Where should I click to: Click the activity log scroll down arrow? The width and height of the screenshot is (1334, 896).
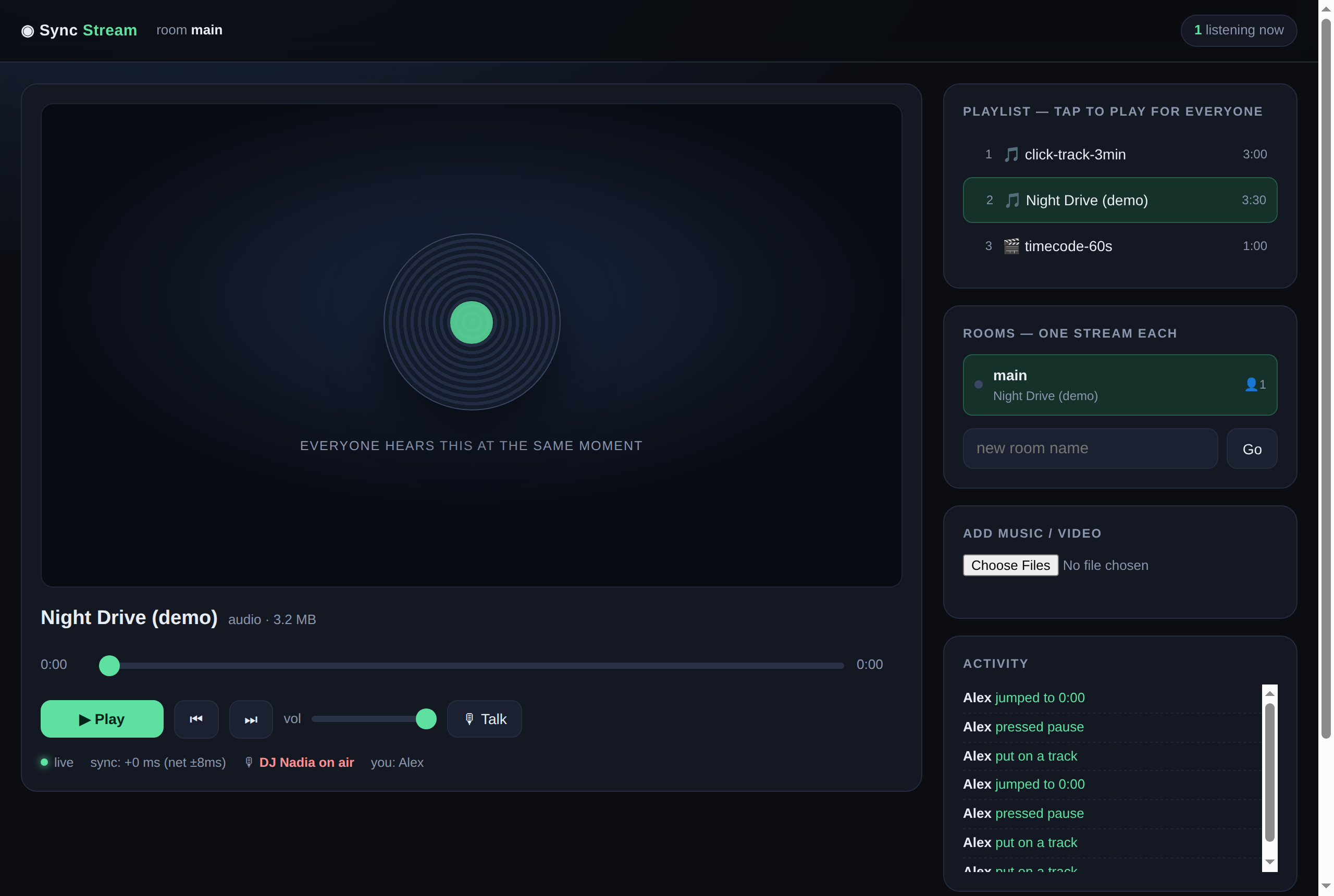[1269, 862]
